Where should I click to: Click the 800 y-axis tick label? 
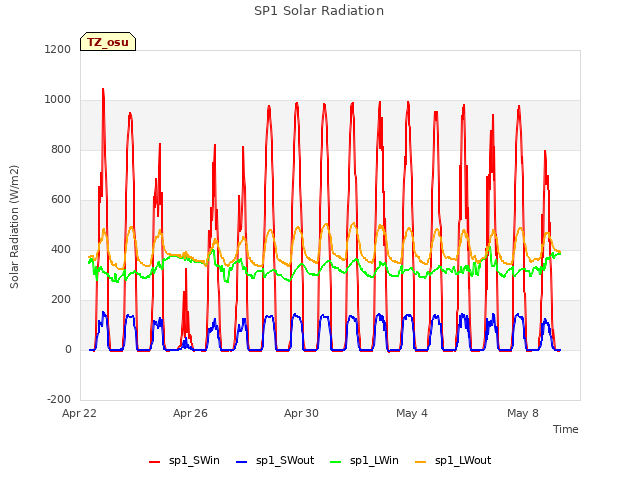click(61, 149)
